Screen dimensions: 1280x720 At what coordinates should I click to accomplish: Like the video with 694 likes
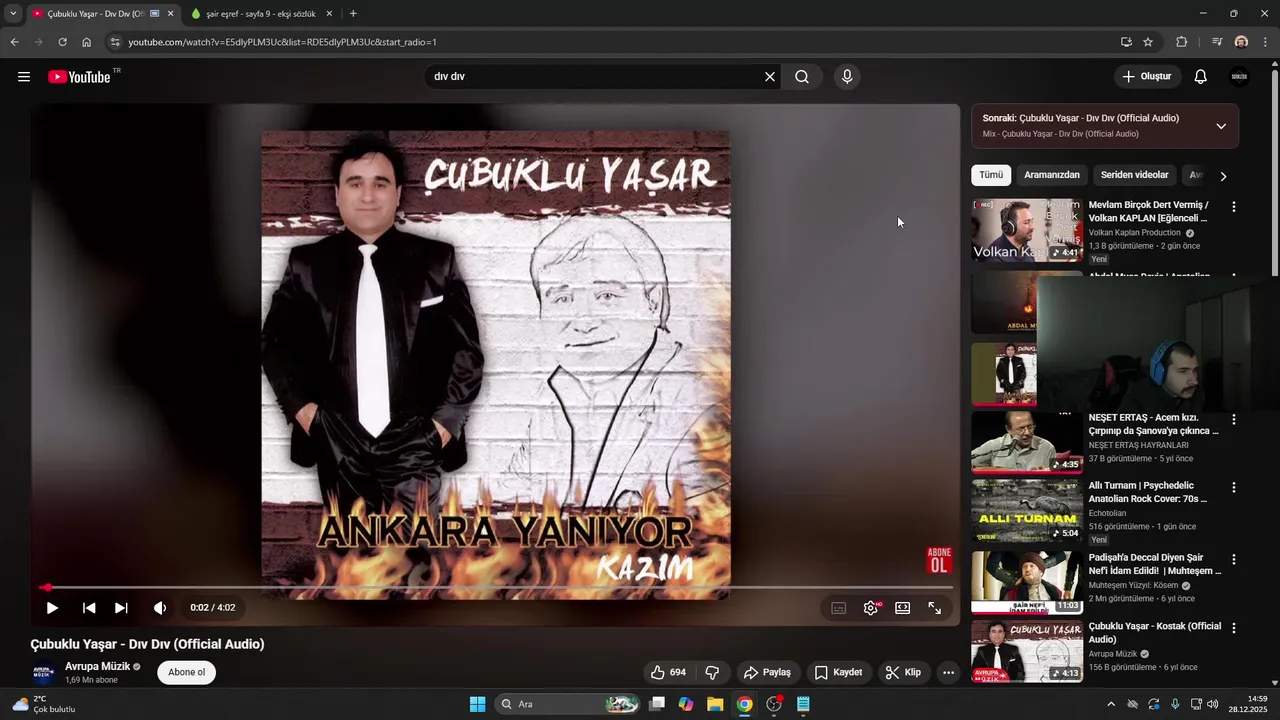click(x=668, y=673)
